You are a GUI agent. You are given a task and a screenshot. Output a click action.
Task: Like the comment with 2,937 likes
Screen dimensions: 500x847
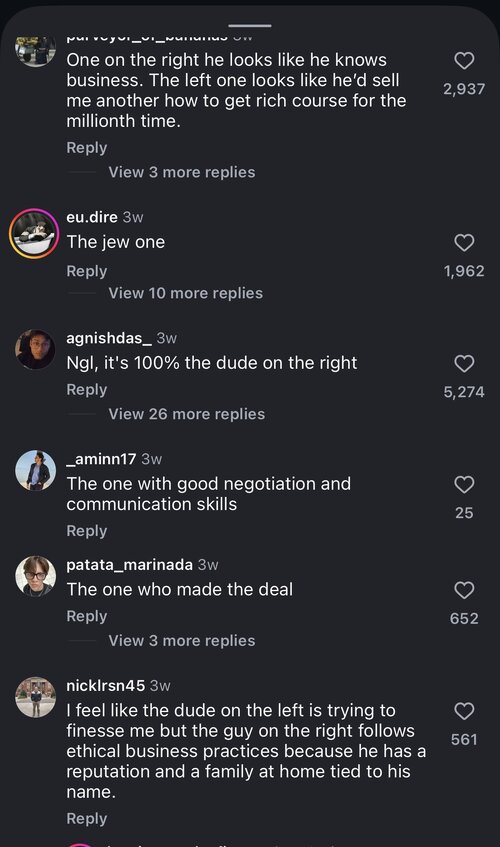[464, 60]
